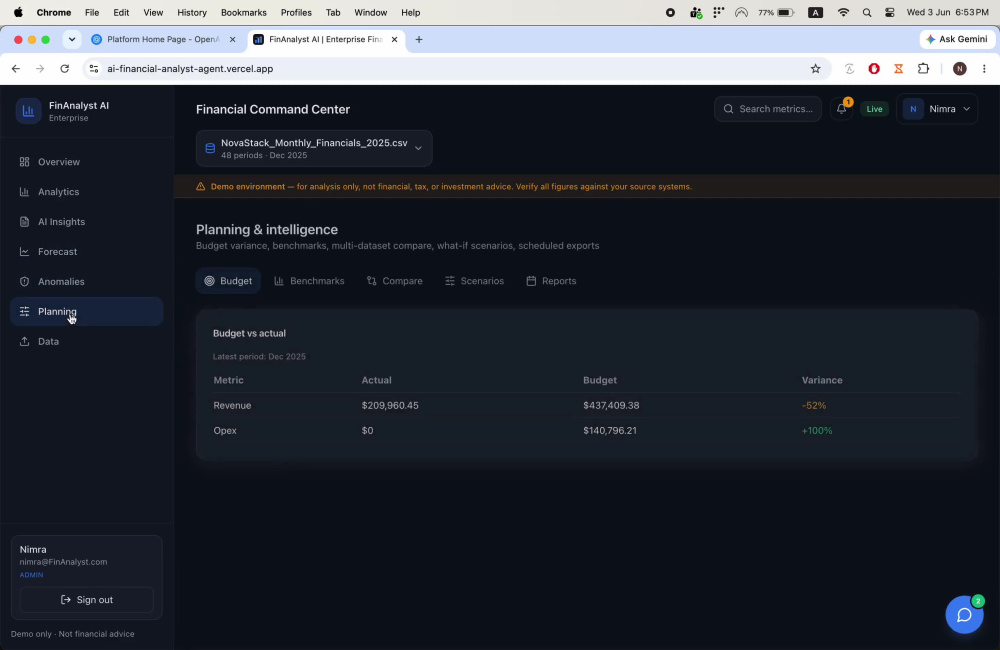This screenshot has width=1000, height=650.
Task: Click the -52% variance value
Action: click(x=814, y=406)
